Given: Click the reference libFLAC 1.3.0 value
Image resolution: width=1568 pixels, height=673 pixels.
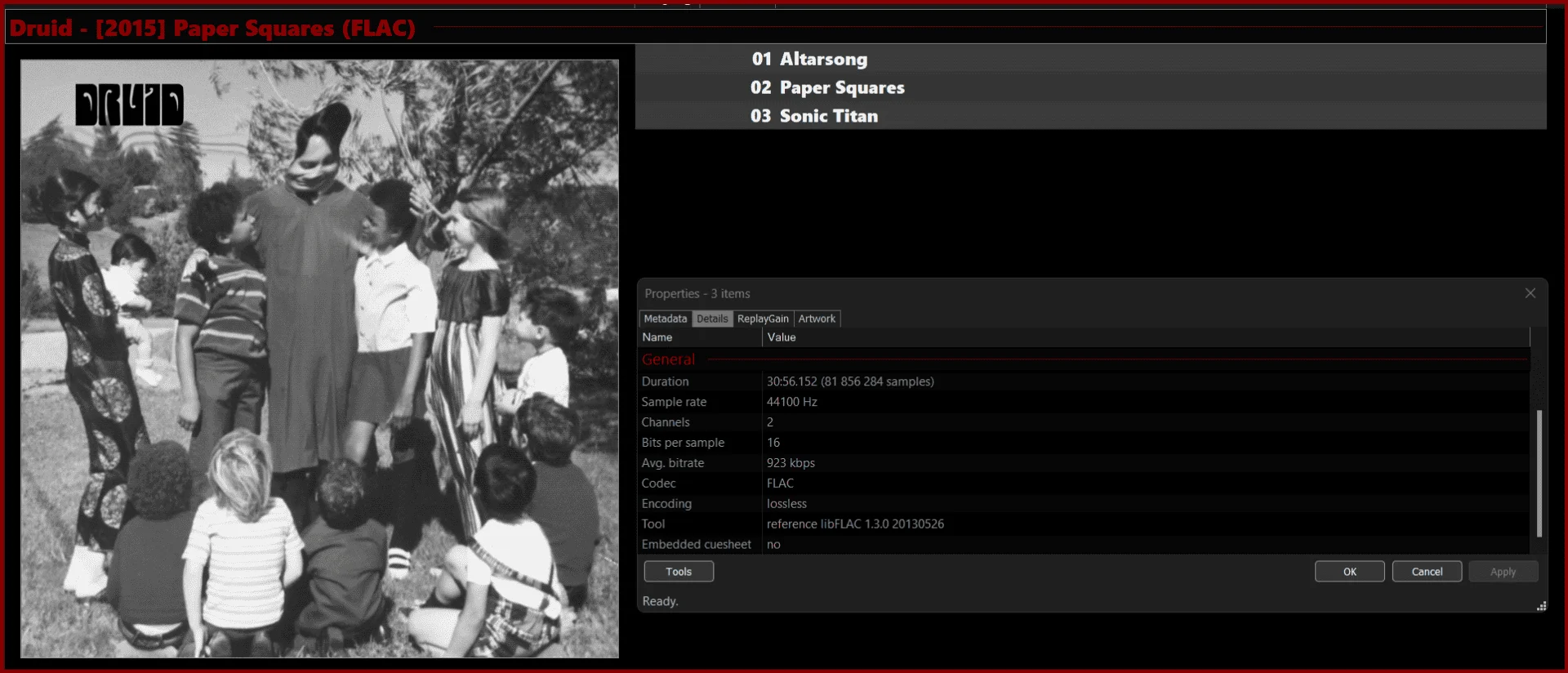Looking at the screenshot, I should tap(855, 524).
